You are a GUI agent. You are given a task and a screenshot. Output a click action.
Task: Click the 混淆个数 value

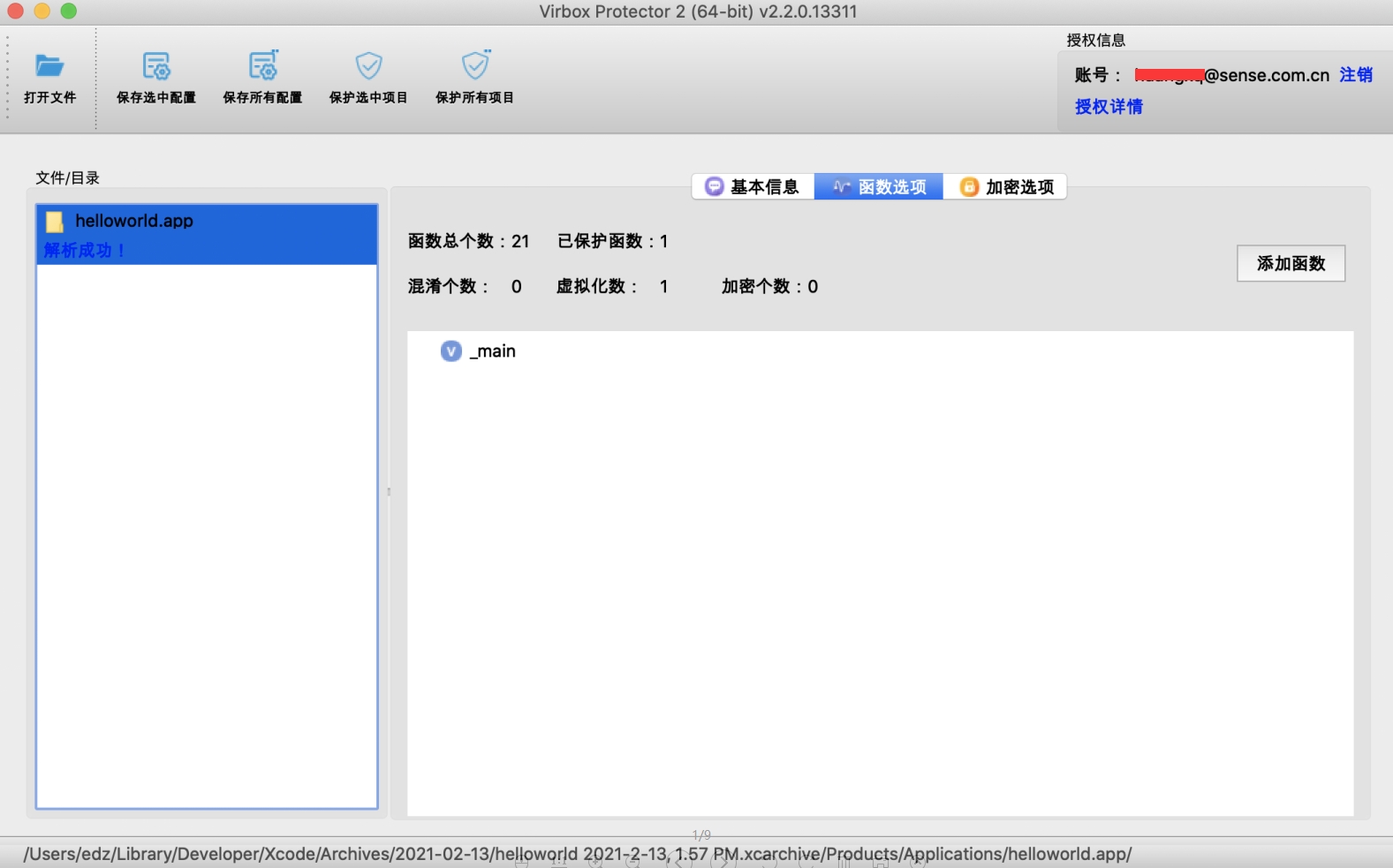(x=517, y=286)
